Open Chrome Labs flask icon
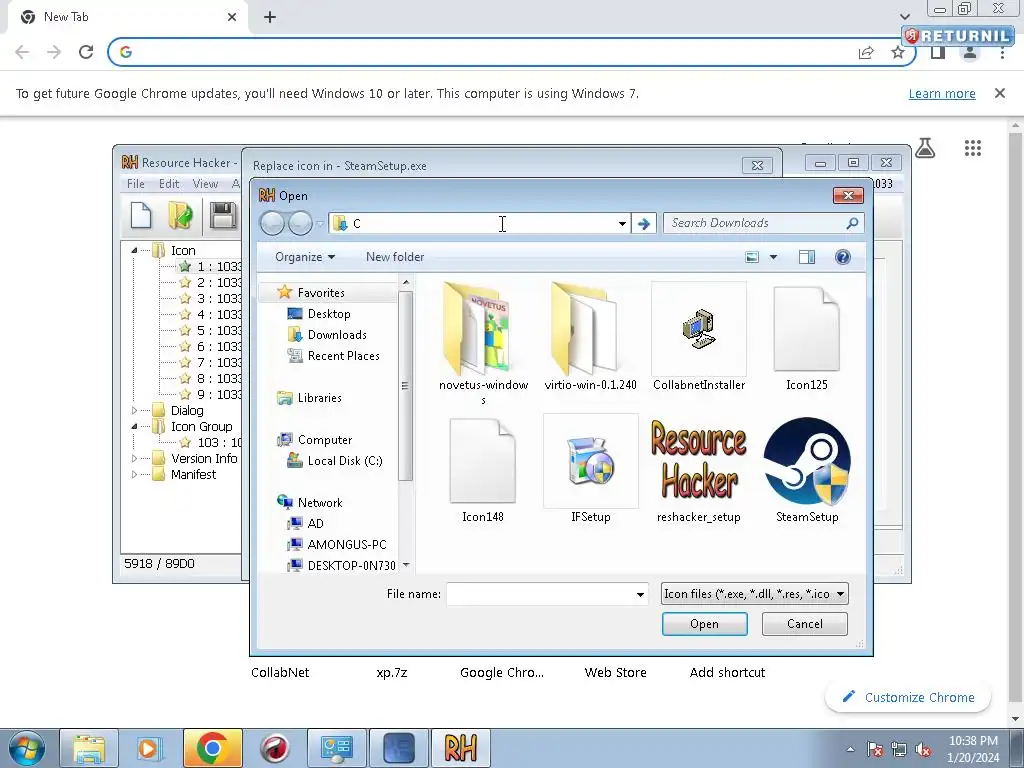 coord(925,148)
